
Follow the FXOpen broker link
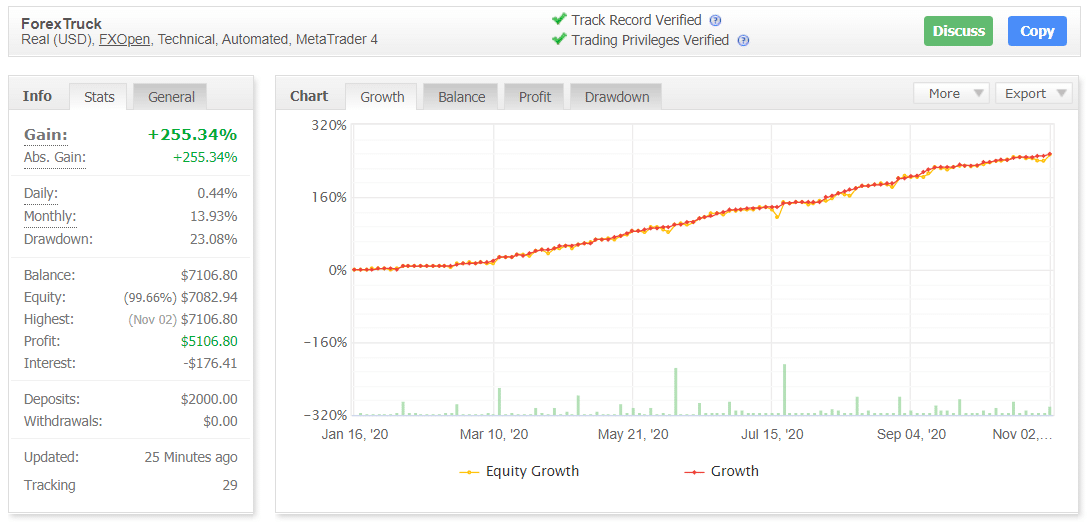click(125, 40)
